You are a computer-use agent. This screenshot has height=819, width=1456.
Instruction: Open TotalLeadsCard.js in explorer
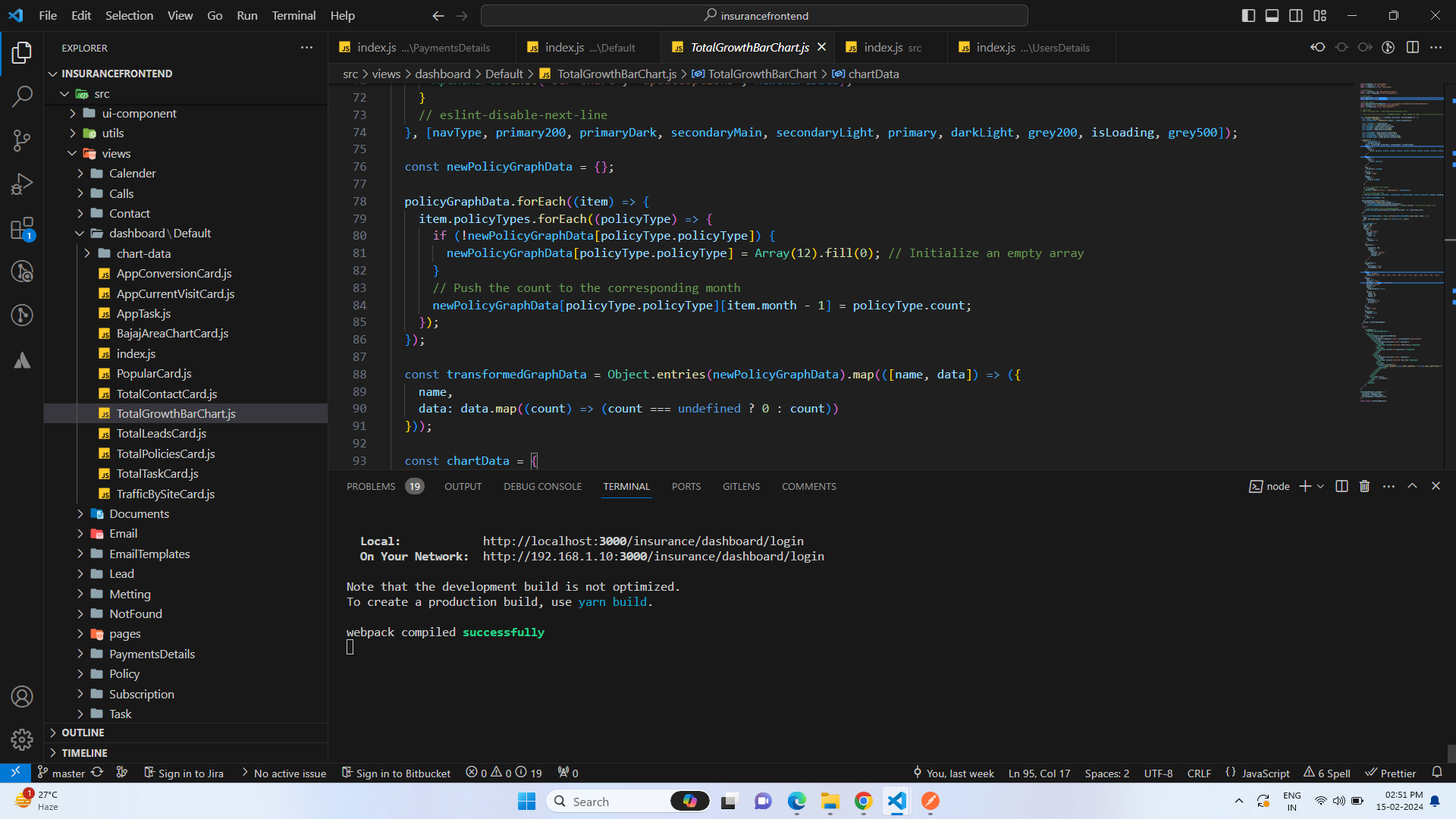pos(161,433)
